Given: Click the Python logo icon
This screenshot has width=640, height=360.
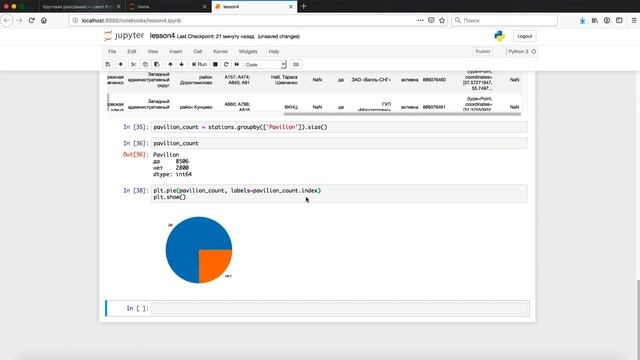Looking at the screenshot, I should (499, 36).
